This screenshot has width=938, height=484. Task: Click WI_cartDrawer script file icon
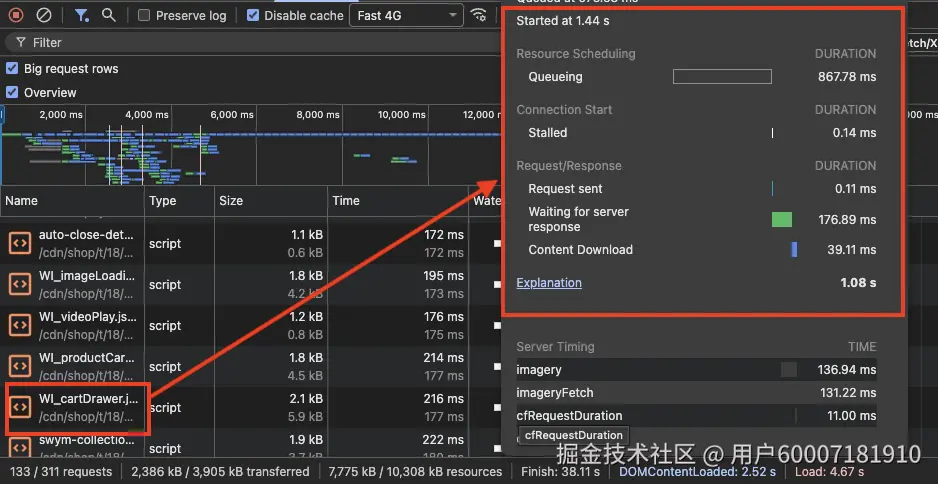(20, 407)
